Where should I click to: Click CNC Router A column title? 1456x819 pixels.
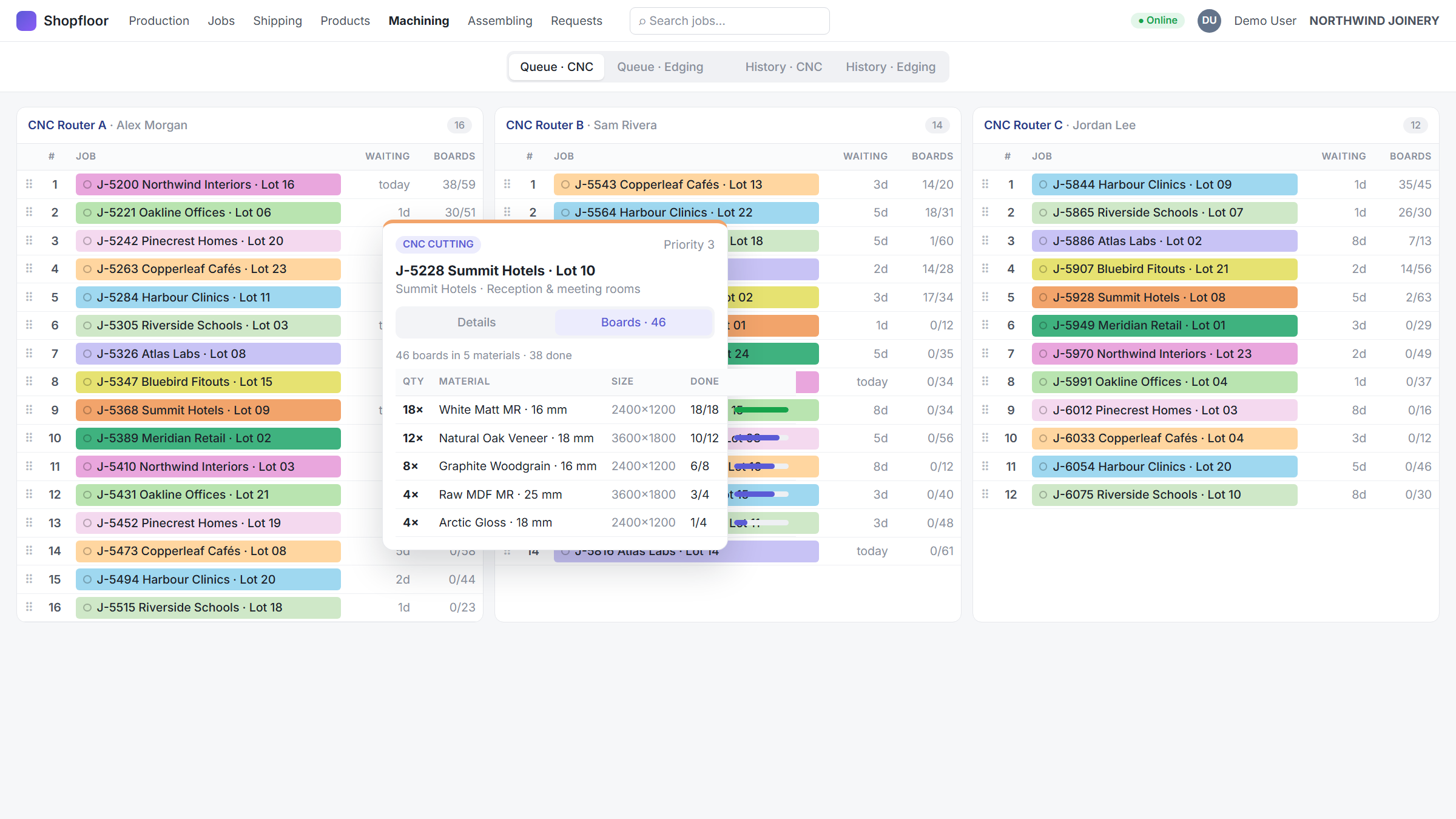tap(67, 125)
